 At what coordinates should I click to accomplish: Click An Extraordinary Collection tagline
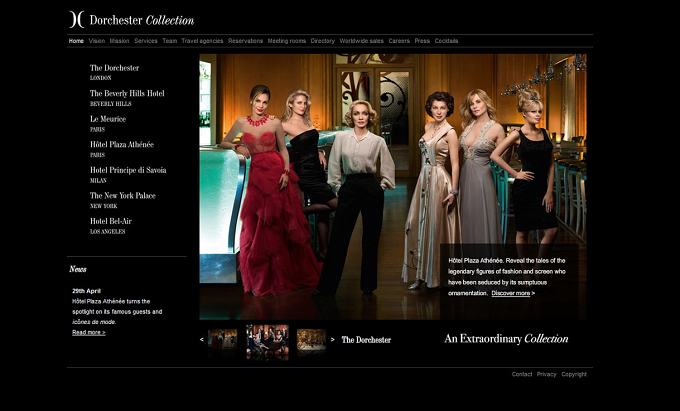coord(506,339)
